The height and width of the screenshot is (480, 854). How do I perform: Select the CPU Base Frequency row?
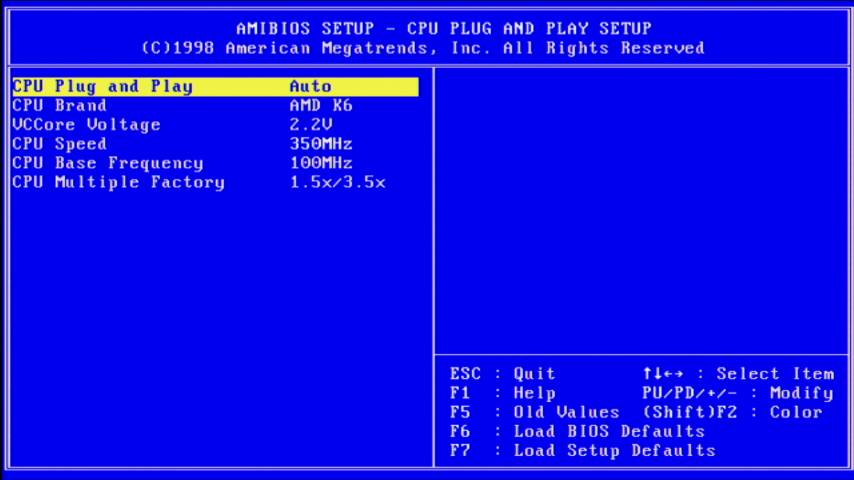(107, 163)
